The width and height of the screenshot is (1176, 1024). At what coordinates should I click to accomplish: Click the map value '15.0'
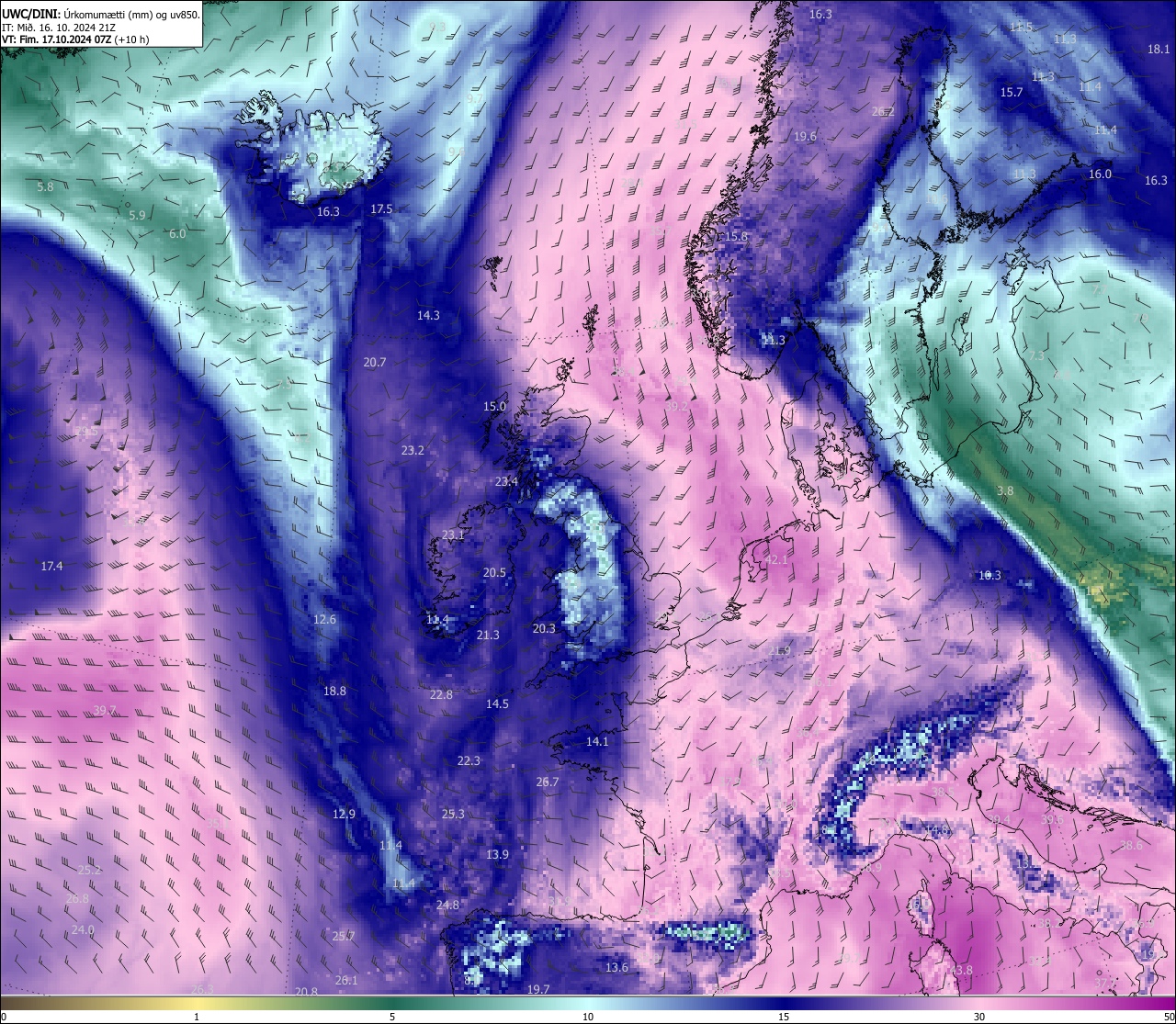(494, 407)
